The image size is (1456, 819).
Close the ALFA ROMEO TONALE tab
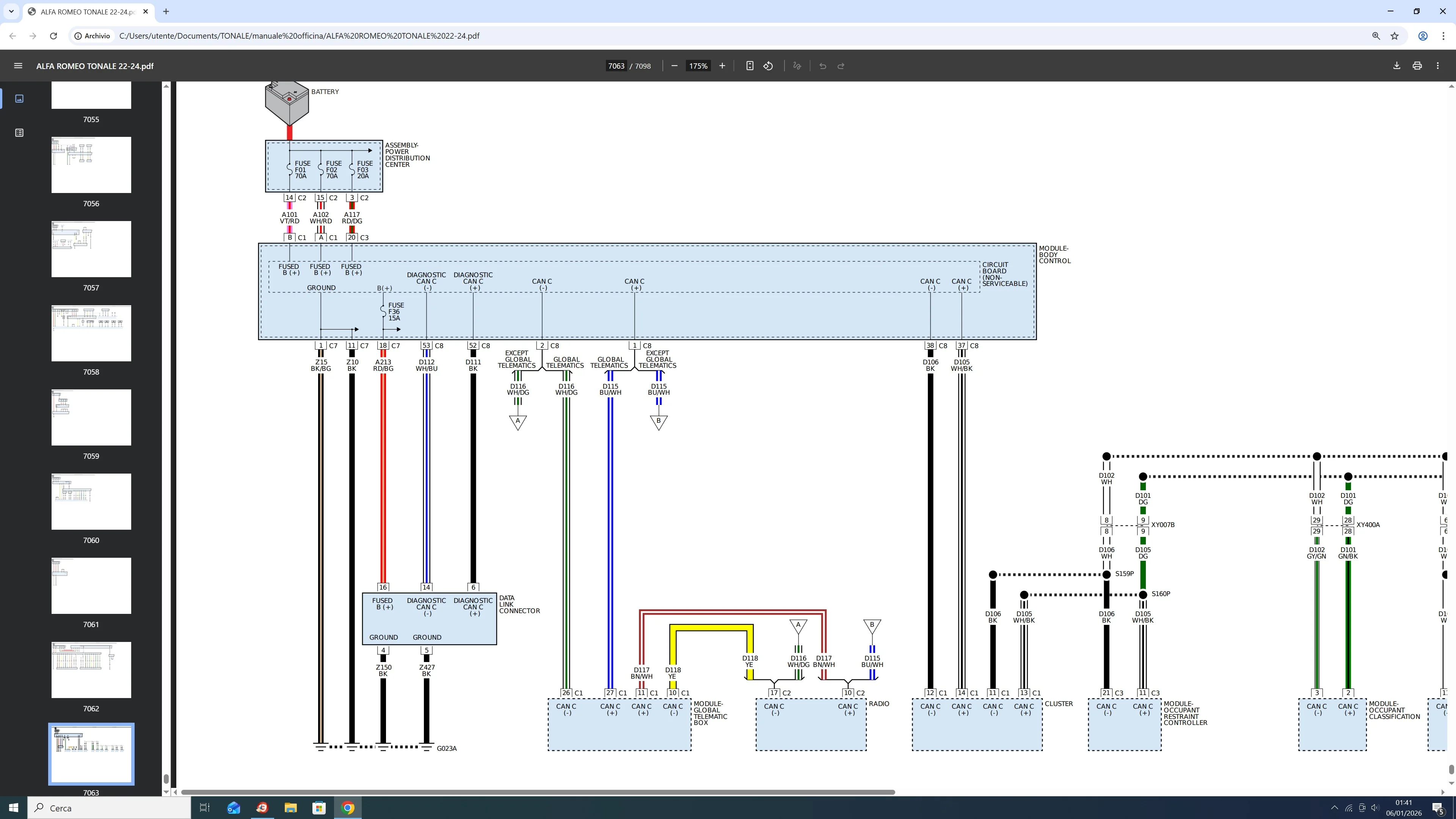click(x=145, y=11)
